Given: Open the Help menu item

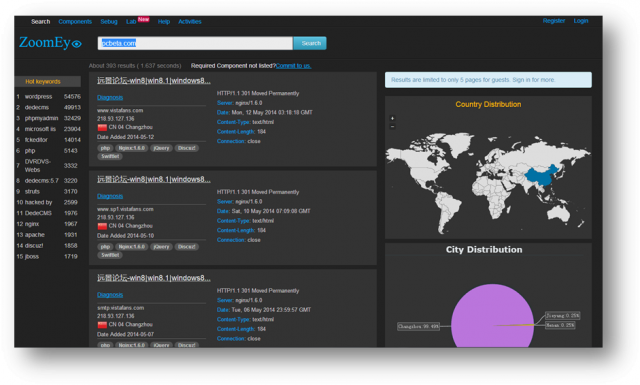Looking at the screenshot, I should pyautogui.click(x=164, y=22).
